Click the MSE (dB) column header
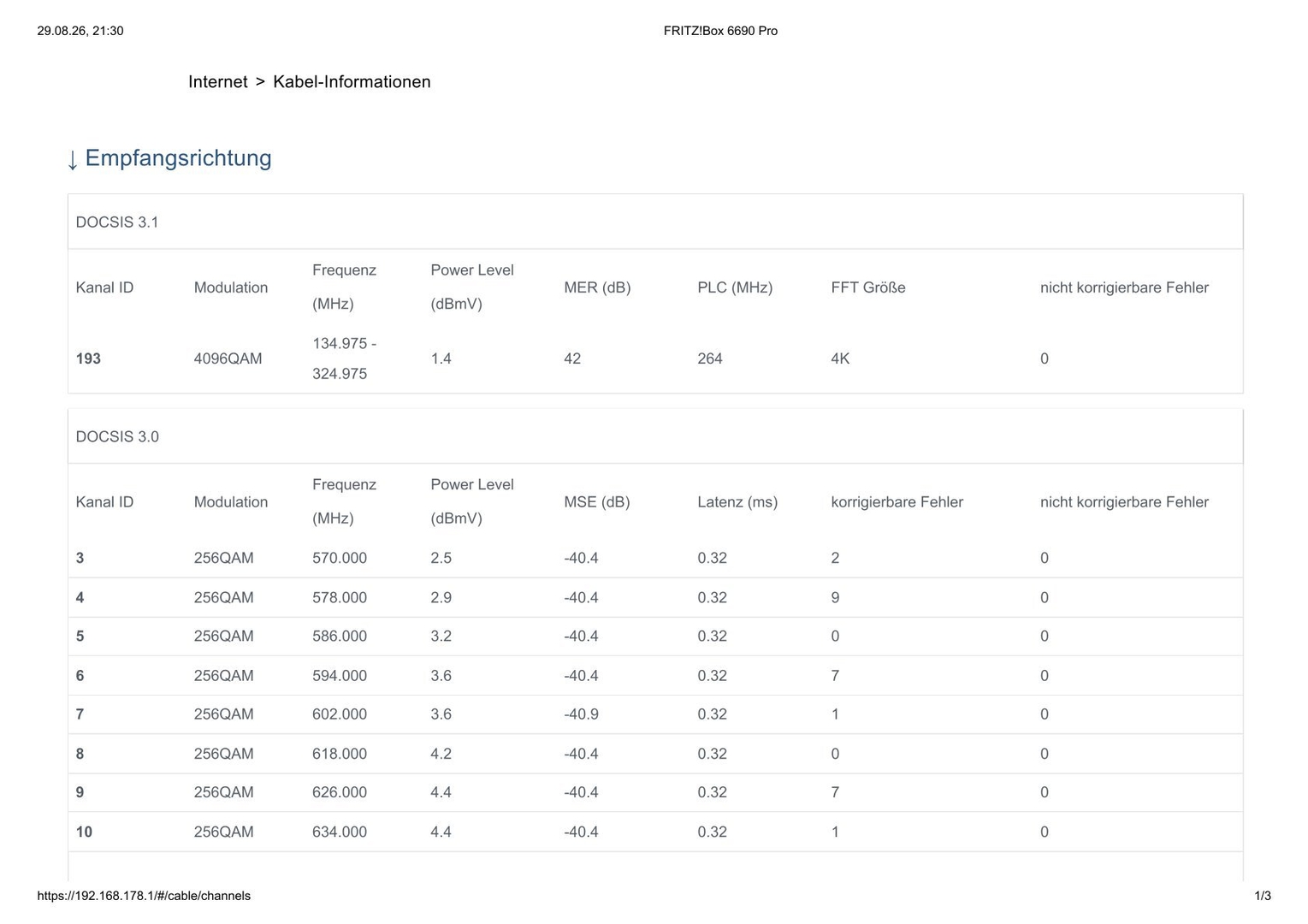The width and height of the screenshot is (1308, 924). click(x=596, y=502)
